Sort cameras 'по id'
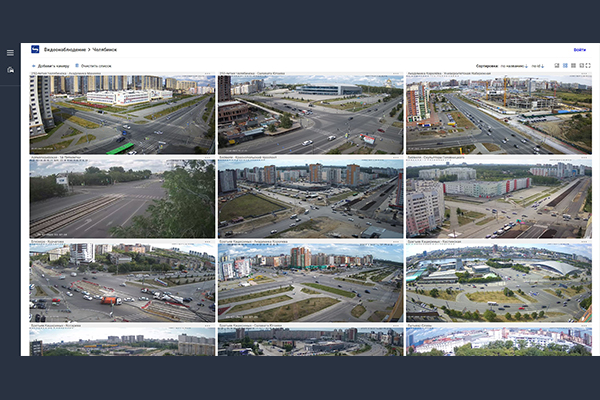600x400 pixels. [x=537, y=66]
